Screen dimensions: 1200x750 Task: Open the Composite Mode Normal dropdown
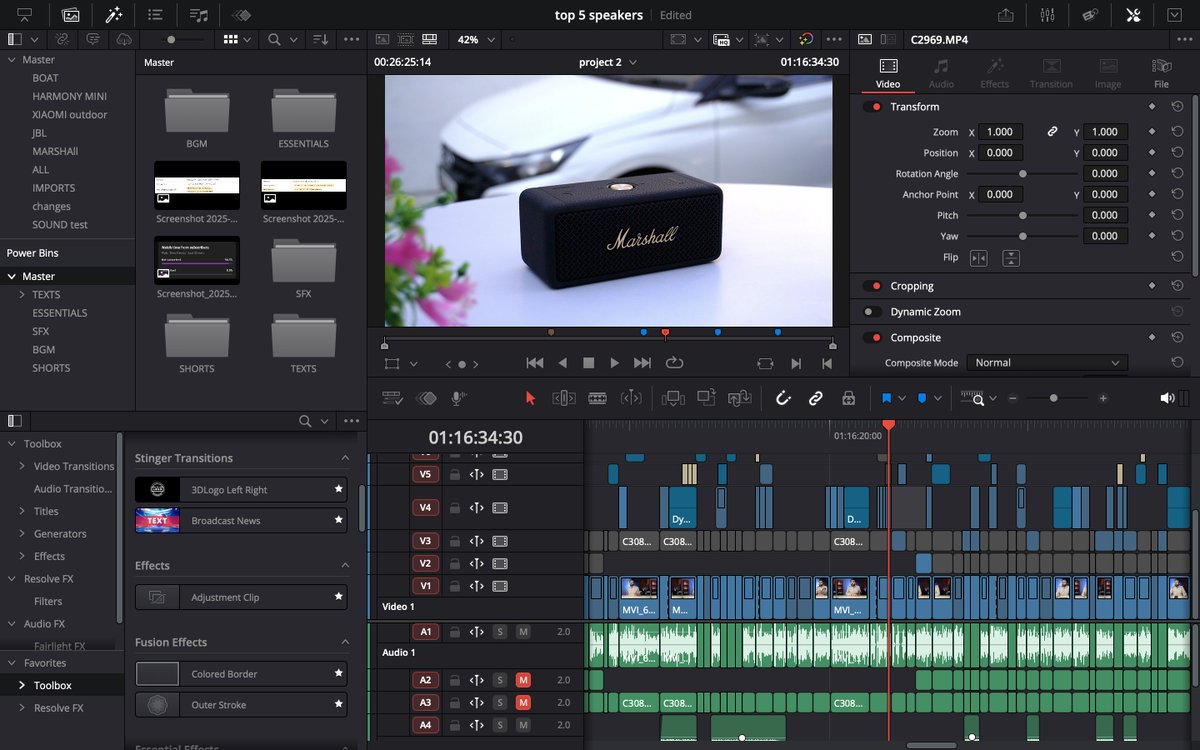pyautogui.click(x=1047, y=363)
